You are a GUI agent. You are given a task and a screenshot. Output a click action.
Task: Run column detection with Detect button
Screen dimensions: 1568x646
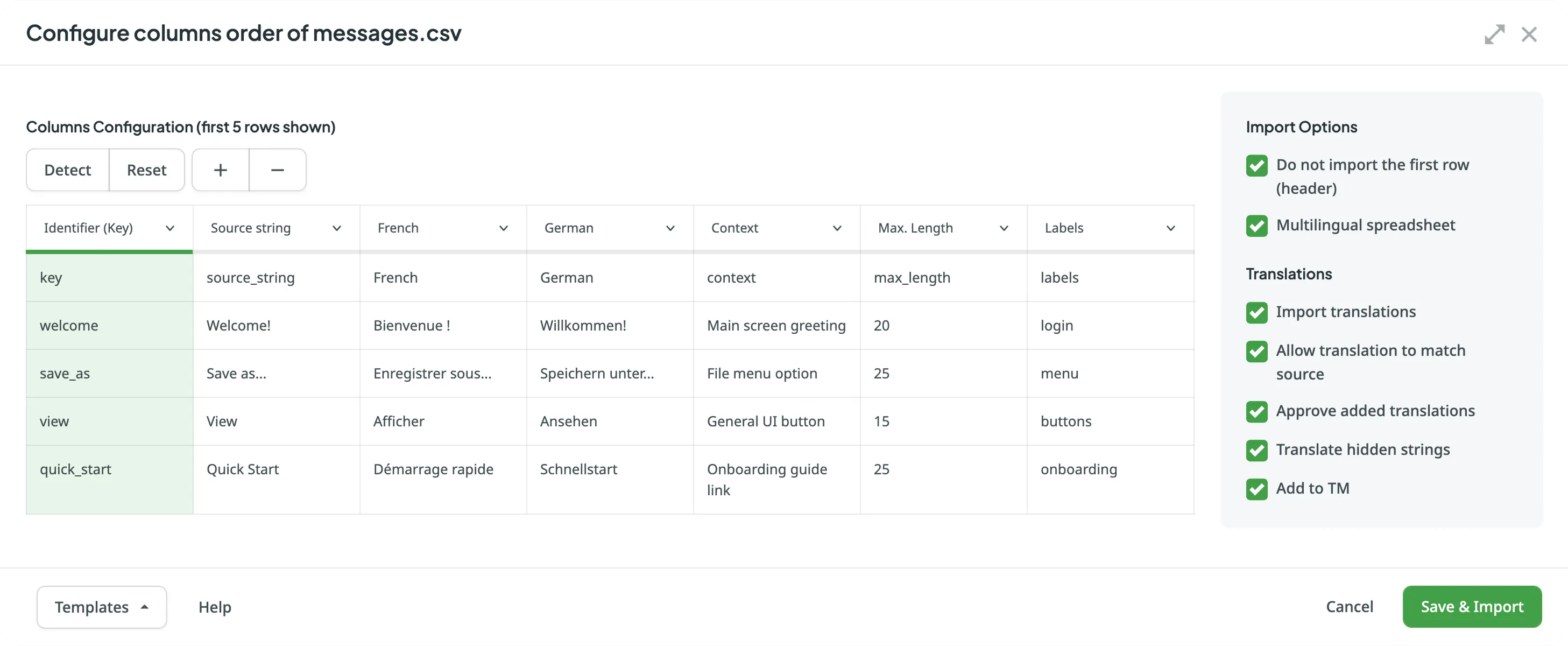click(67, 169)
